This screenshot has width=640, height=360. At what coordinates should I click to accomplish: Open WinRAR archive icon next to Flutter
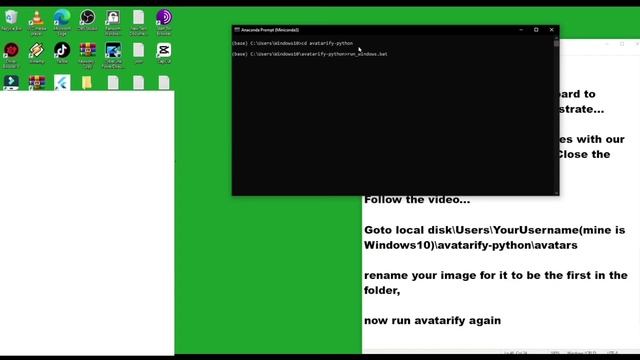pos(37,82)
